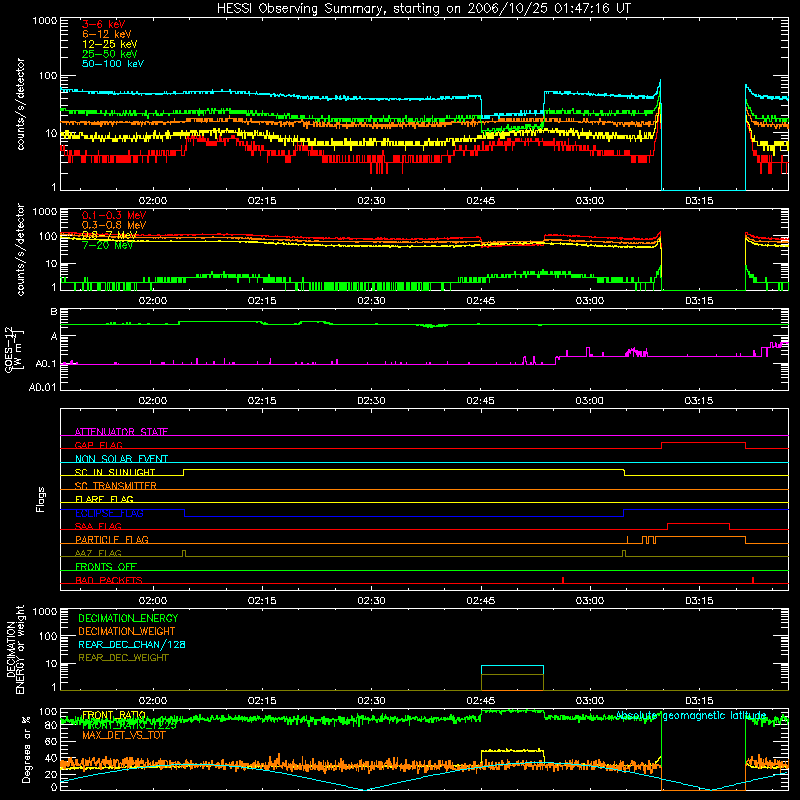The width and height of the screenshot is (800, 800).
Task: Click the 02:30 tick label under decimation panel
Action: (371, 701)
